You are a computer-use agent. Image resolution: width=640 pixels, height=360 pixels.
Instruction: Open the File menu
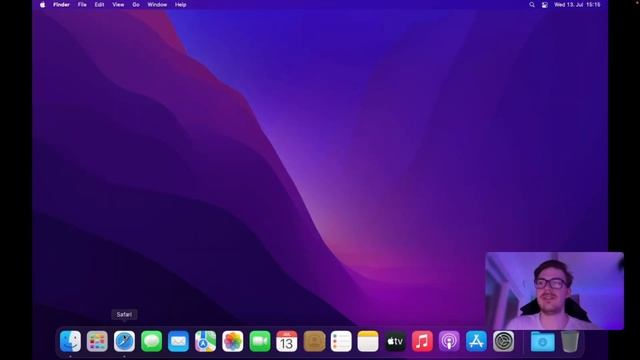click(82, 5)
